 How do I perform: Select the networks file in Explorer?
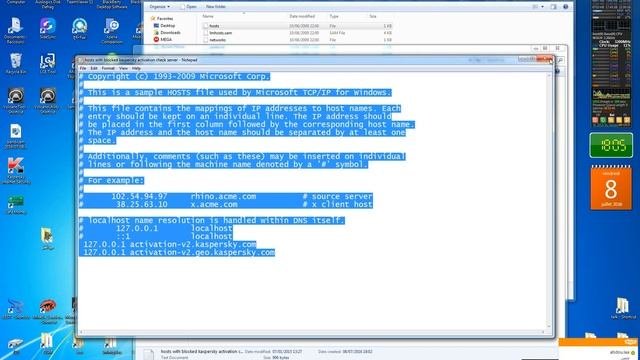click(297, 40)
